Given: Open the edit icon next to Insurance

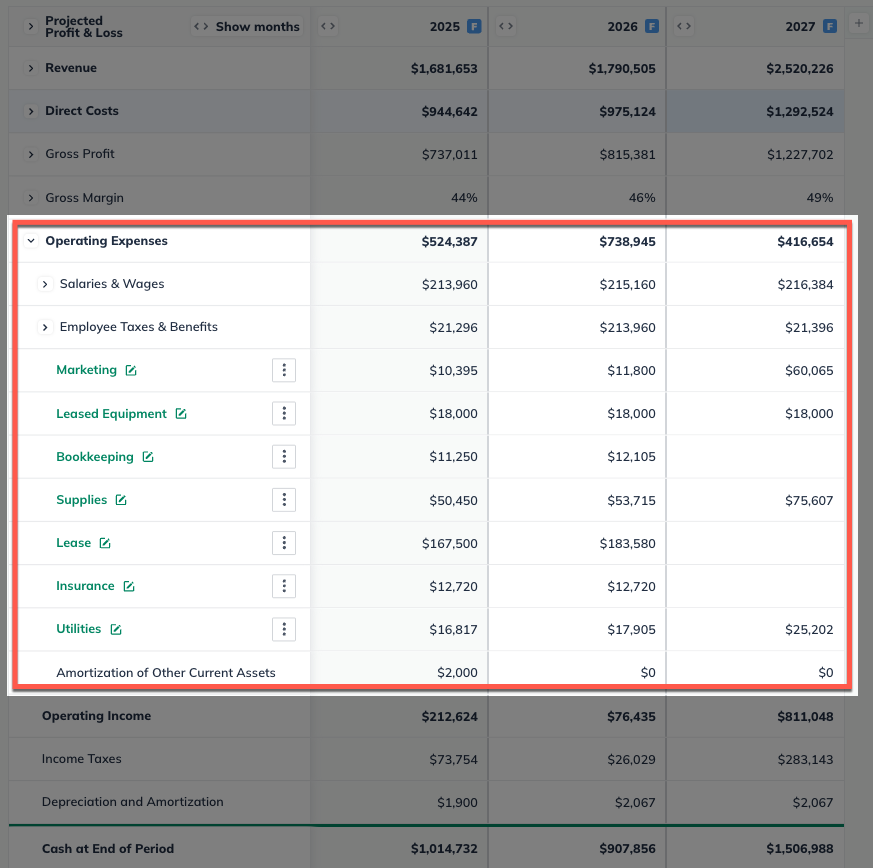Looking at the screenshot, I should 129,586.
